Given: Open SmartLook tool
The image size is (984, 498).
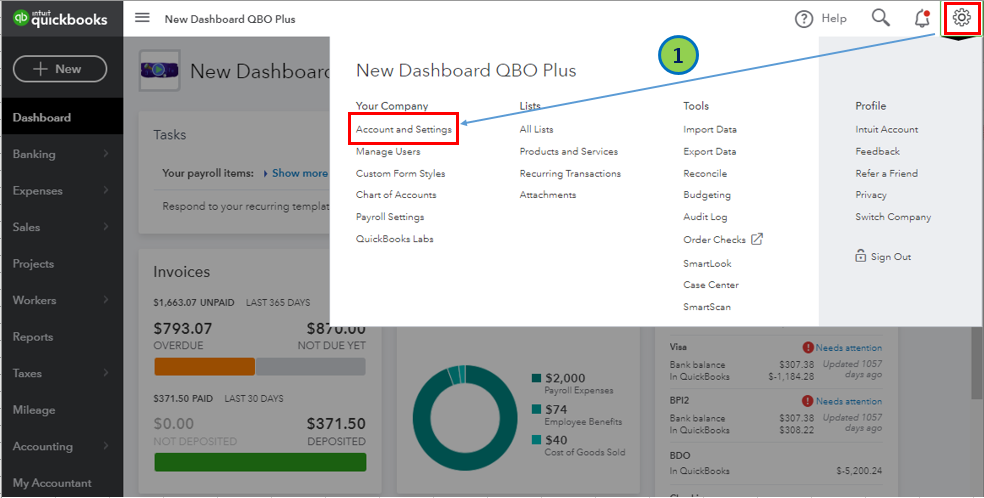Looking at the screenshot, I should [707, 263].
